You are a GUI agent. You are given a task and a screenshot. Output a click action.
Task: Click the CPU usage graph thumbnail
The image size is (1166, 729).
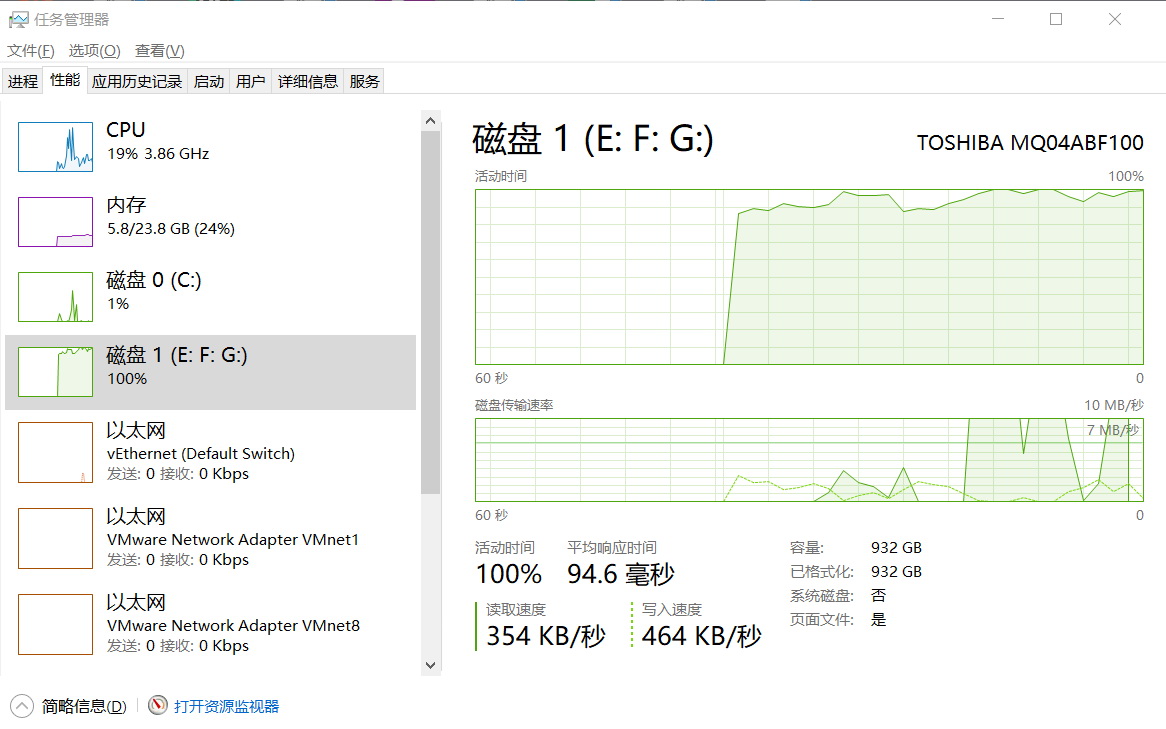55,147
